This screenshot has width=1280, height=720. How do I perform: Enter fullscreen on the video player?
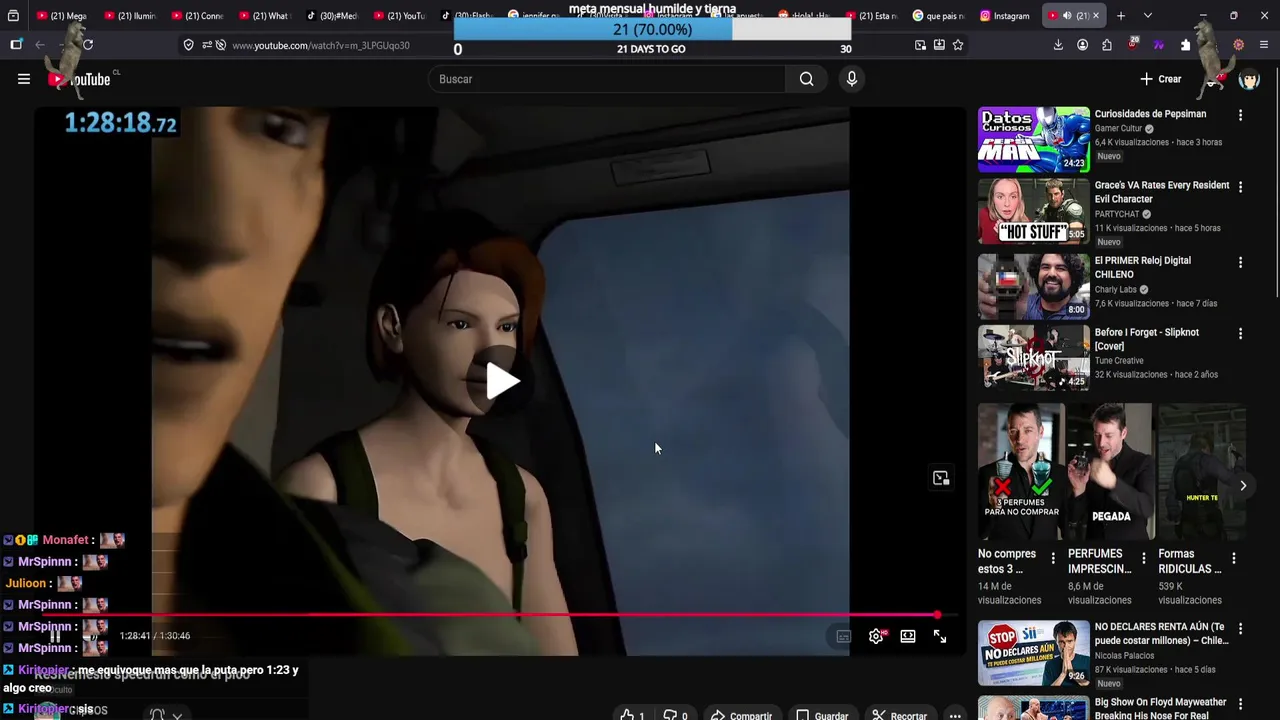click(x=940, y=636)
